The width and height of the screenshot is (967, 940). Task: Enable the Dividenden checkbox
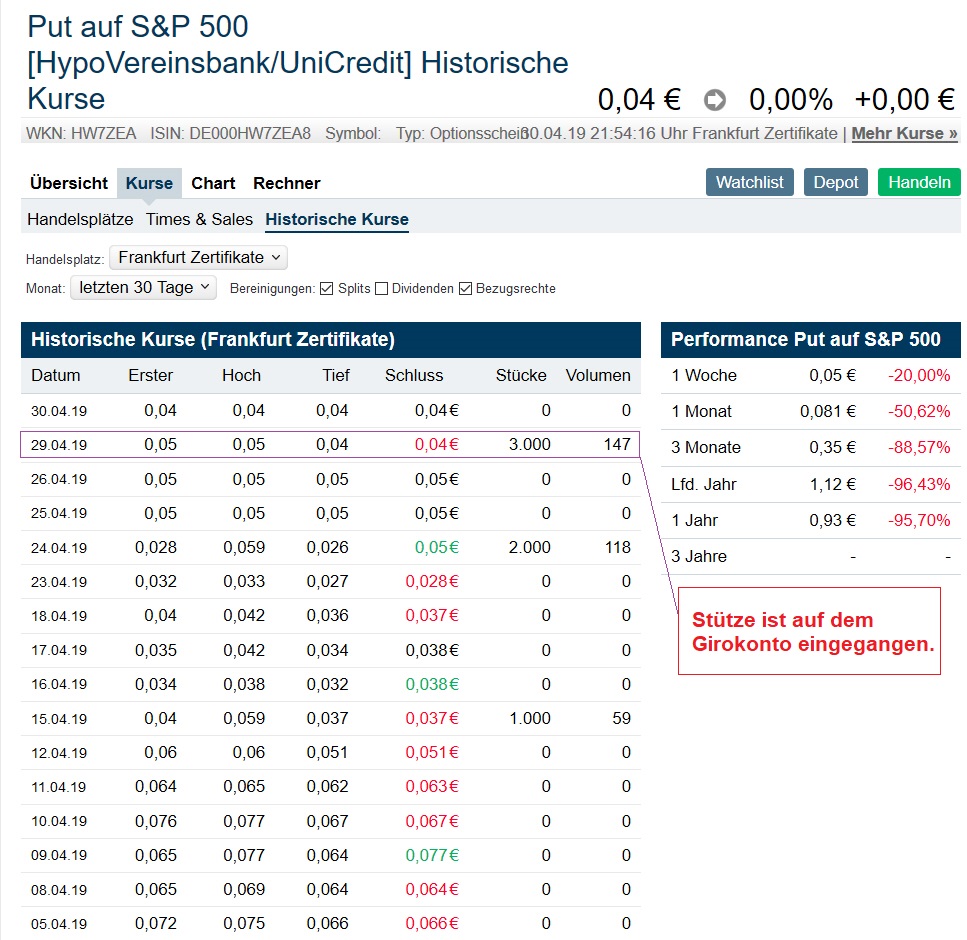point(380,289)
